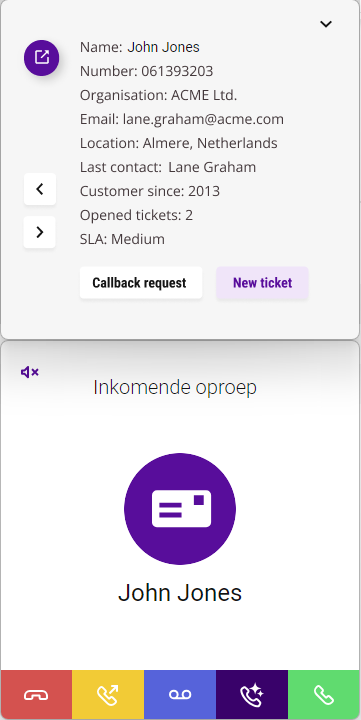
Task: Click the caller name John Jones below avatar
Action: tap(180, 593)
